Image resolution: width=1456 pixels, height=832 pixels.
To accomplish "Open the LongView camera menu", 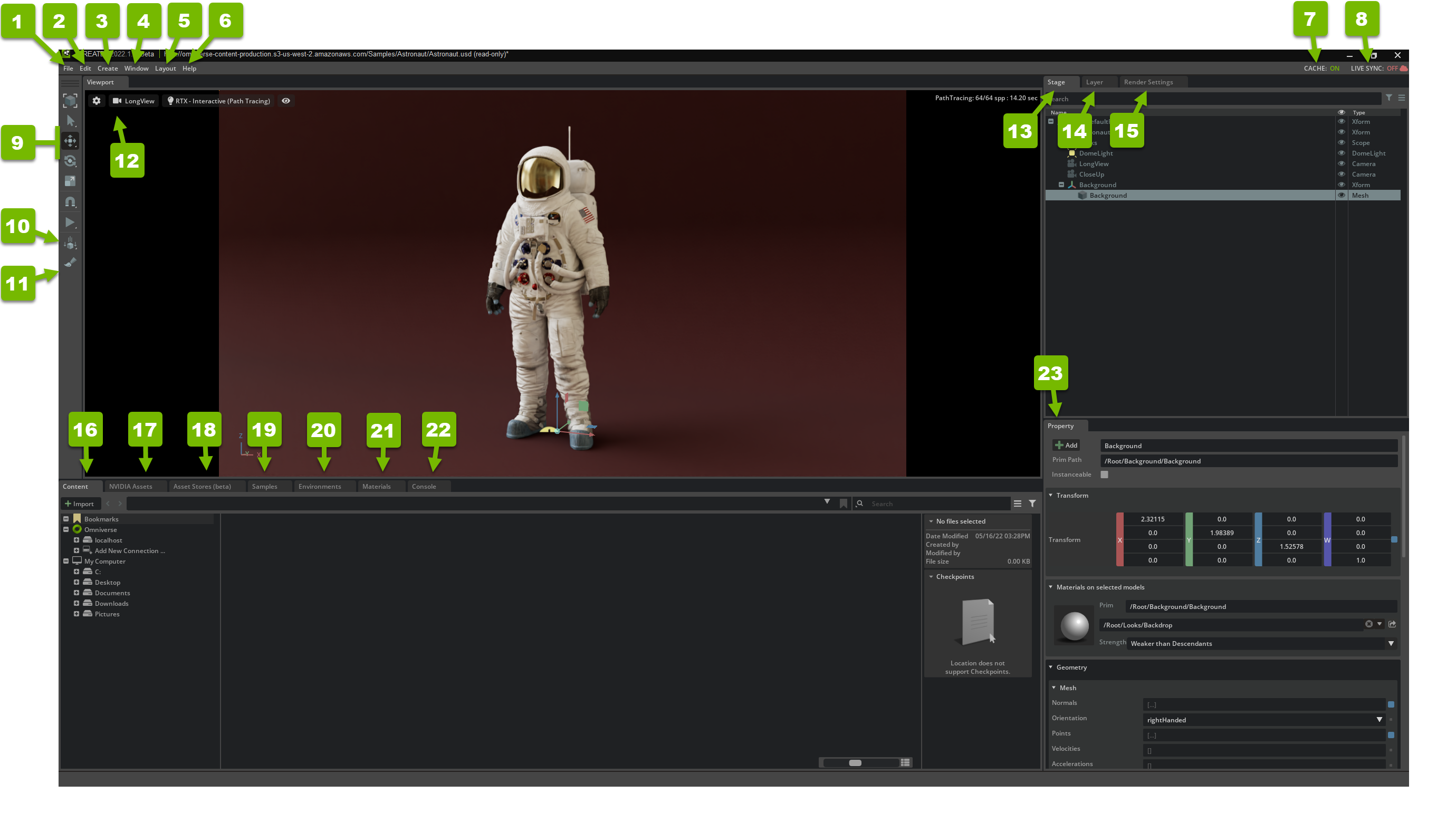I will pos(134,101).
